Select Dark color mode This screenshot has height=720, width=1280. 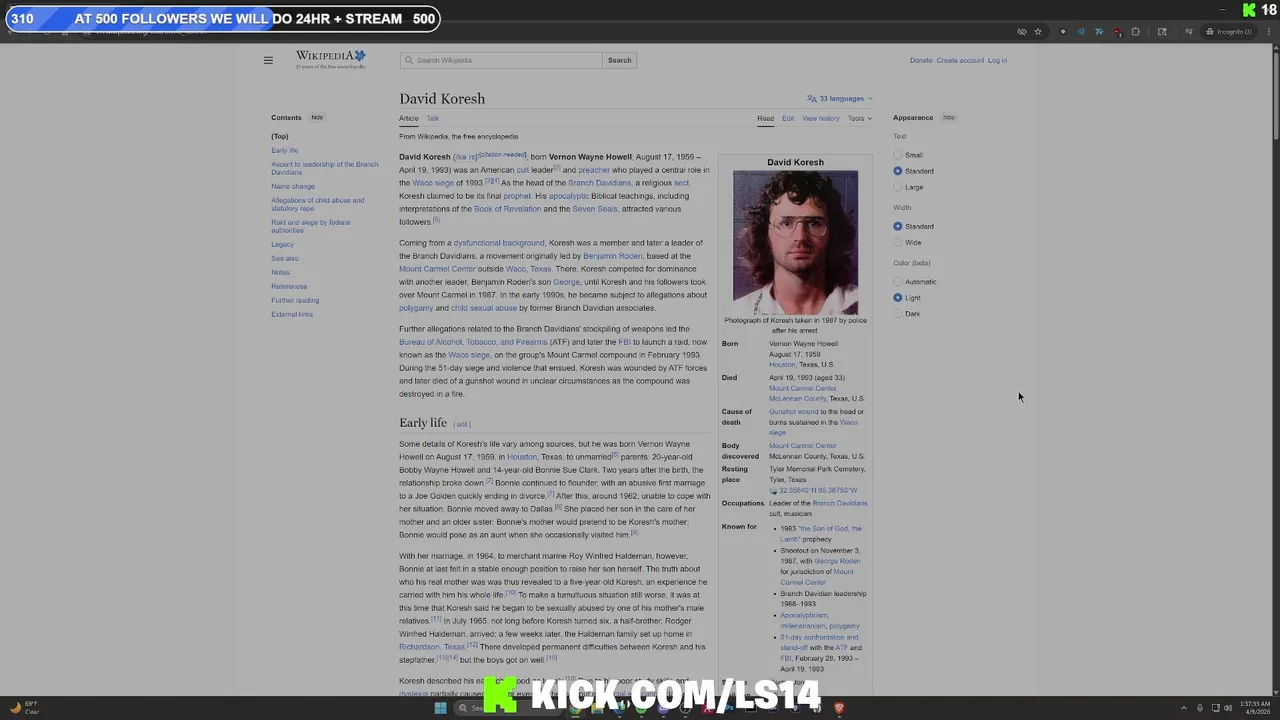[897, 314]
